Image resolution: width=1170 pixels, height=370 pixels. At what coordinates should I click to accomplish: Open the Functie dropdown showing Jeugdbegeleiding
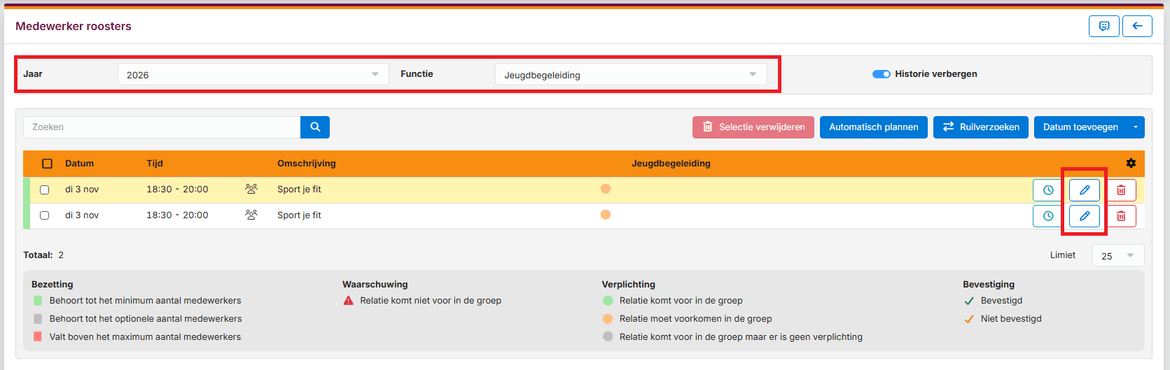631,75
